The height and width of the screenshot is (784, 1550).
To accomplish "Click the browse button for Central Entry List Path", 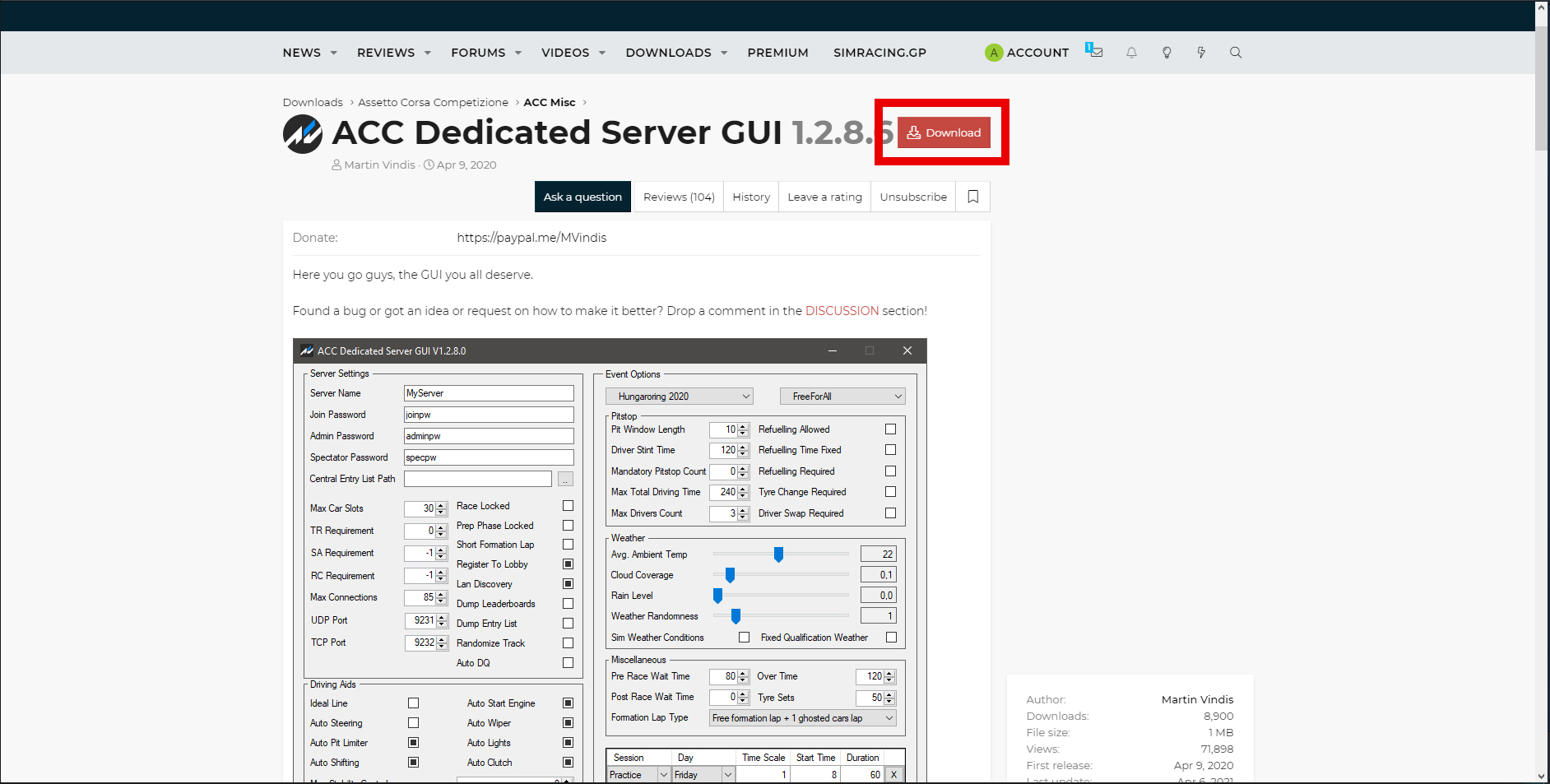I will 566,479.
